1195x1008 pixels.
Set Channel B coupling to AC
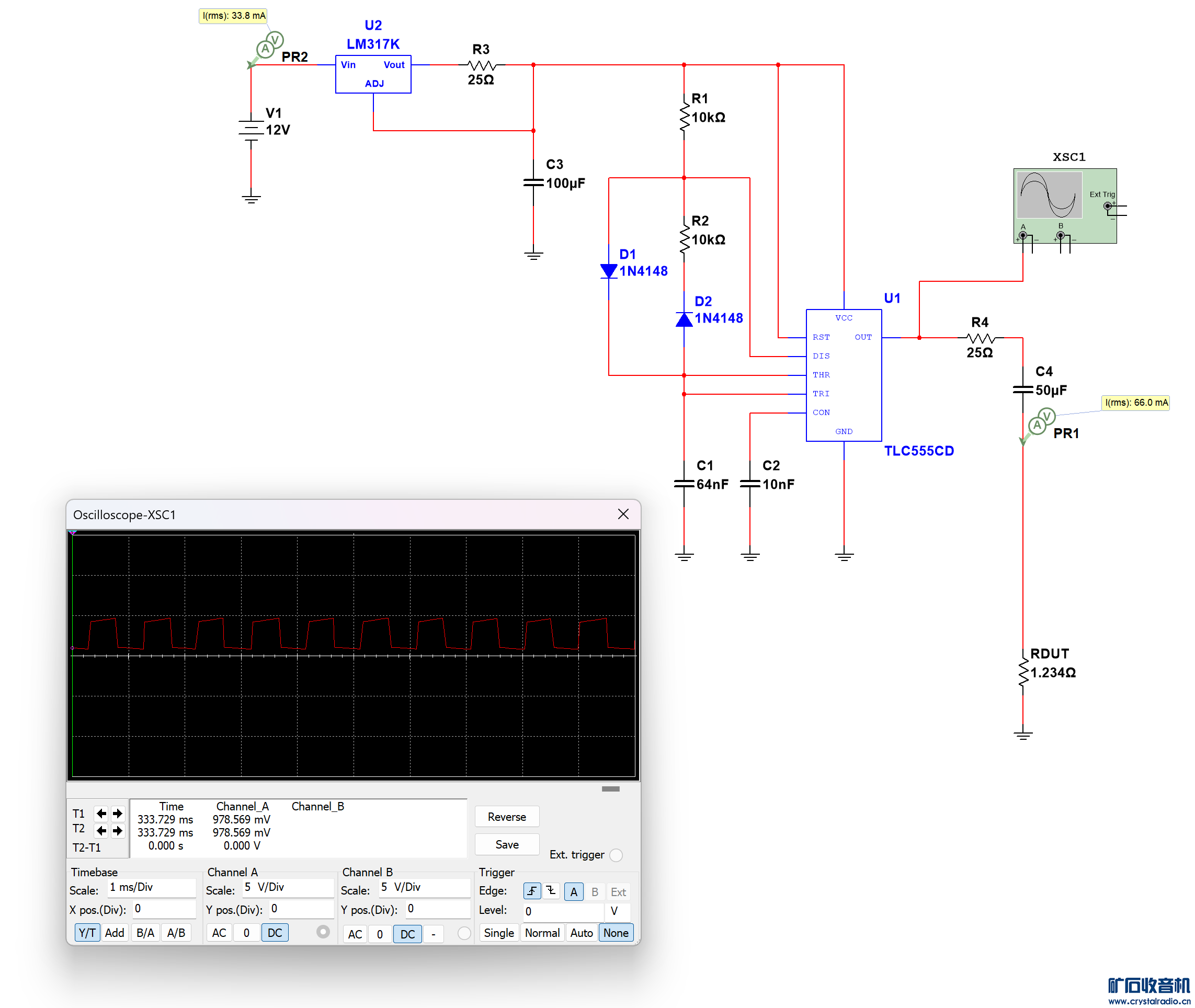[355, 934]
